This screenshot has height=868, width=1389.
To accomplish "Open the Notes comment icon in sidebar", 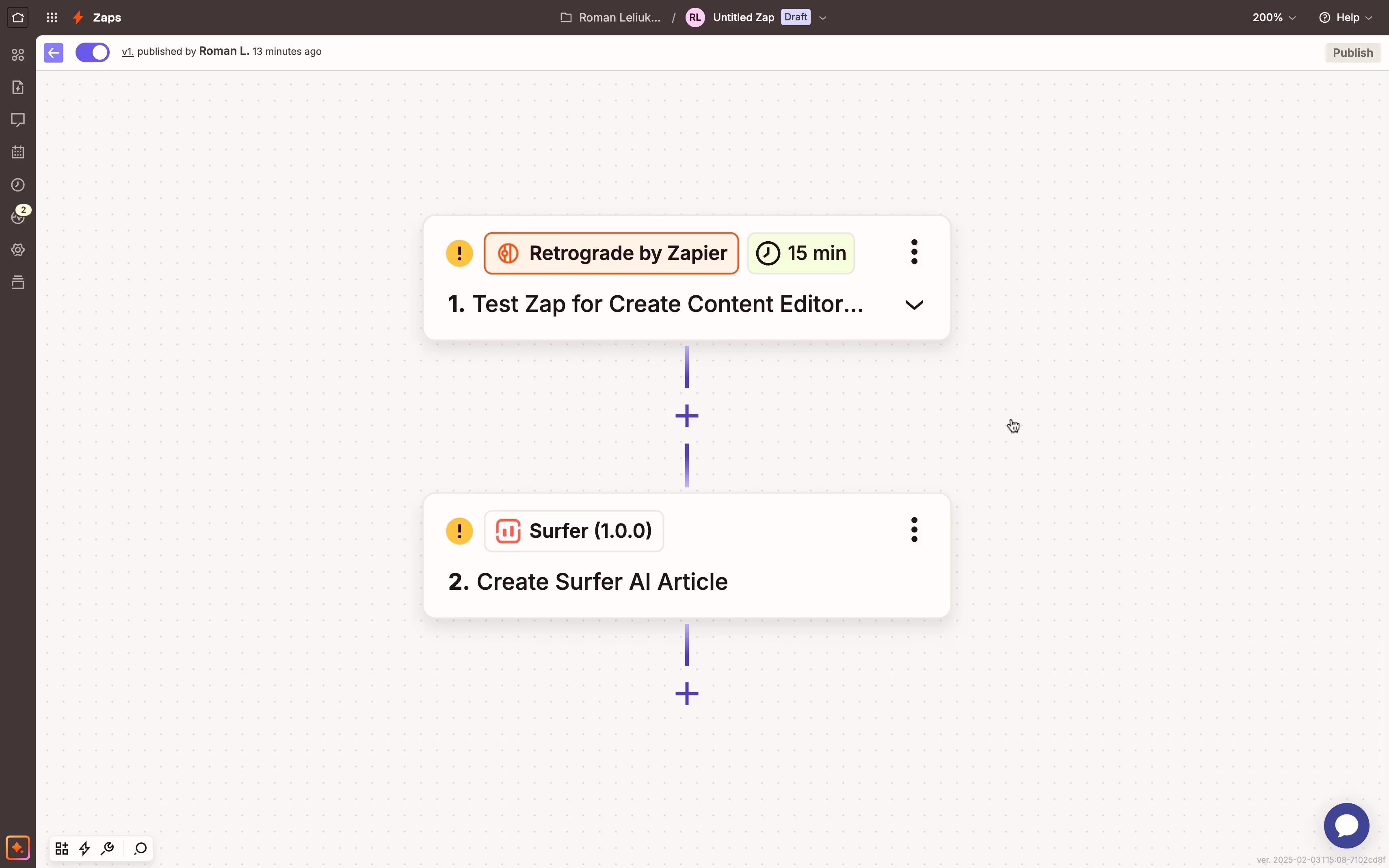I will [18, 119].
